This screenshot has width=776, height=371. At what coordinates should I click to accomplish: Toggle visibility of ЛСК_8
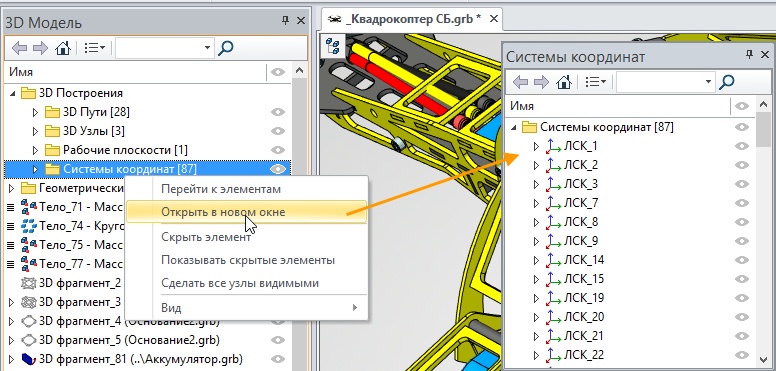coord(741,222)
